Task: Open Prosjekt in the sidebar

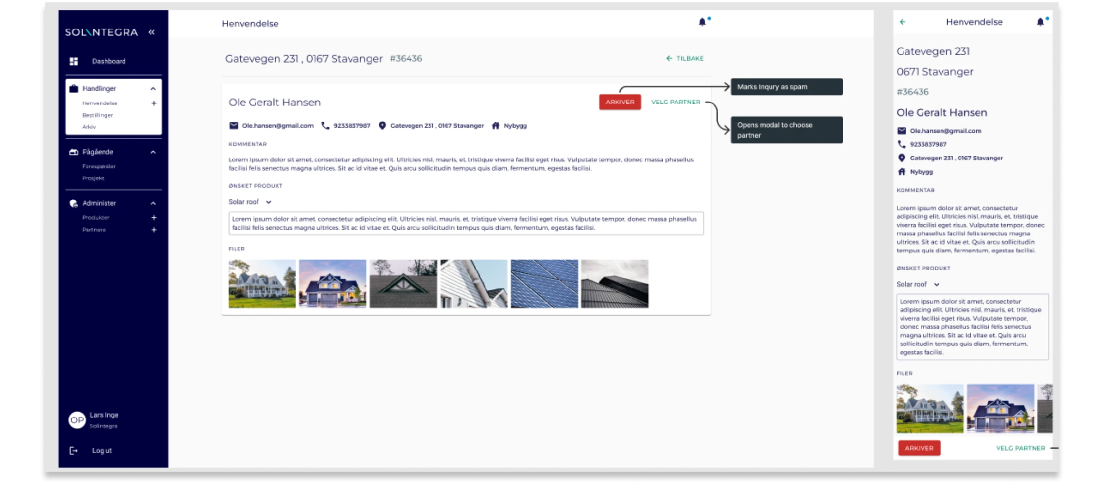Action: [93, 179]
